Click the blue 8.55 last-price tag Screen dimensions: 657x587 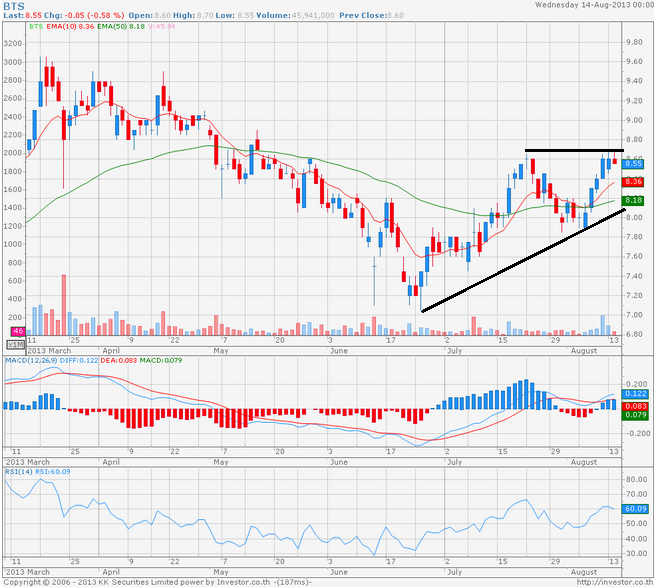click(633, 163)
